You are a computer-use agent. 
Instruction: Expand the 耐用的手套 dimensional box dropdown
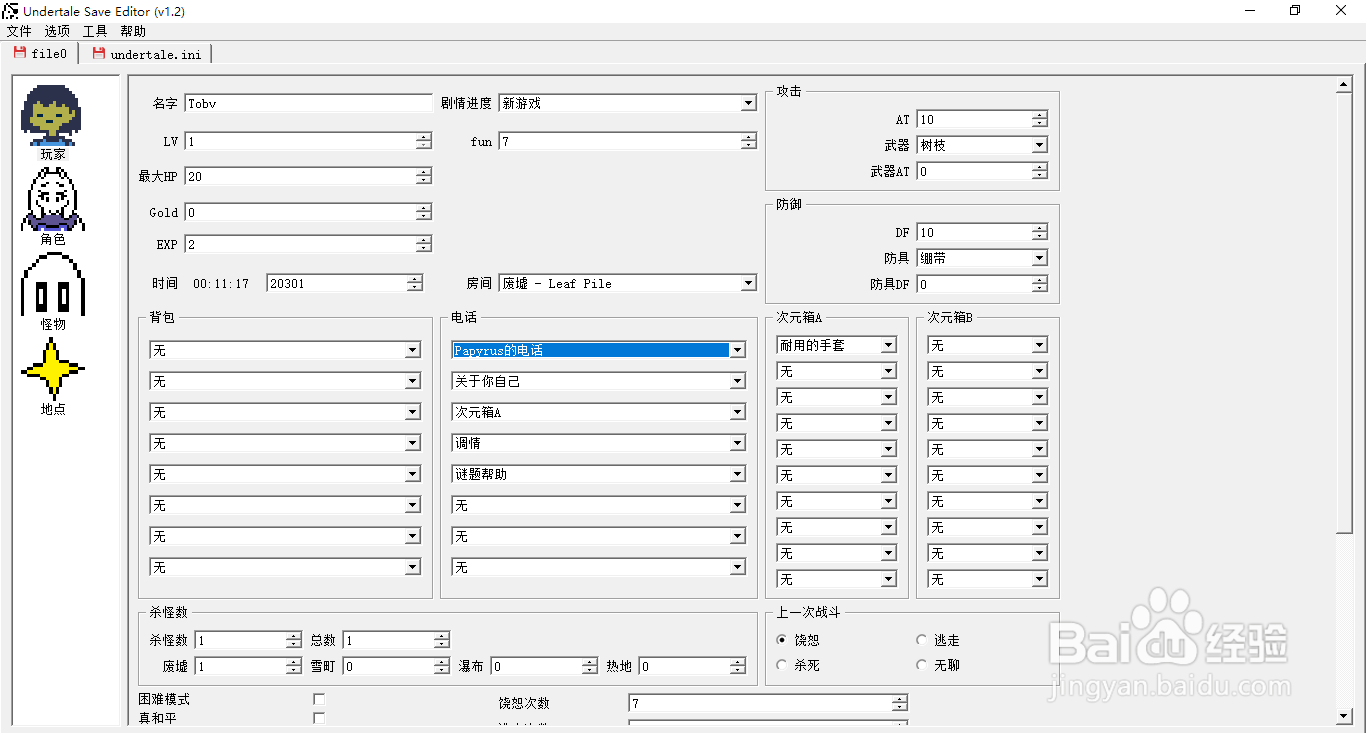point(888,345)
